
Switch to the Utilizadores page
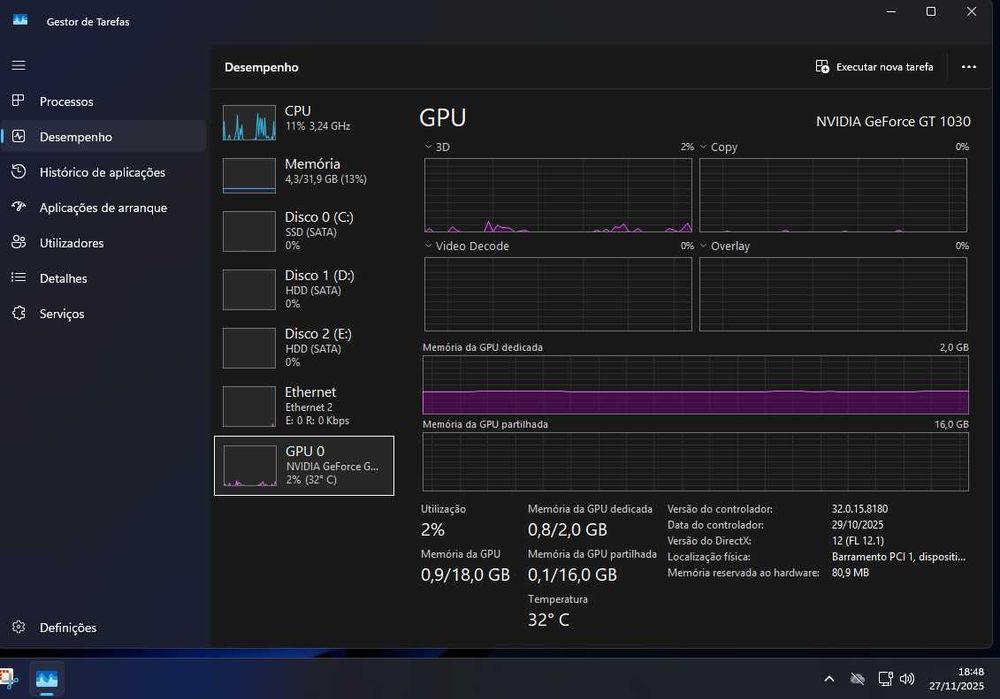[x=103, y=243]
